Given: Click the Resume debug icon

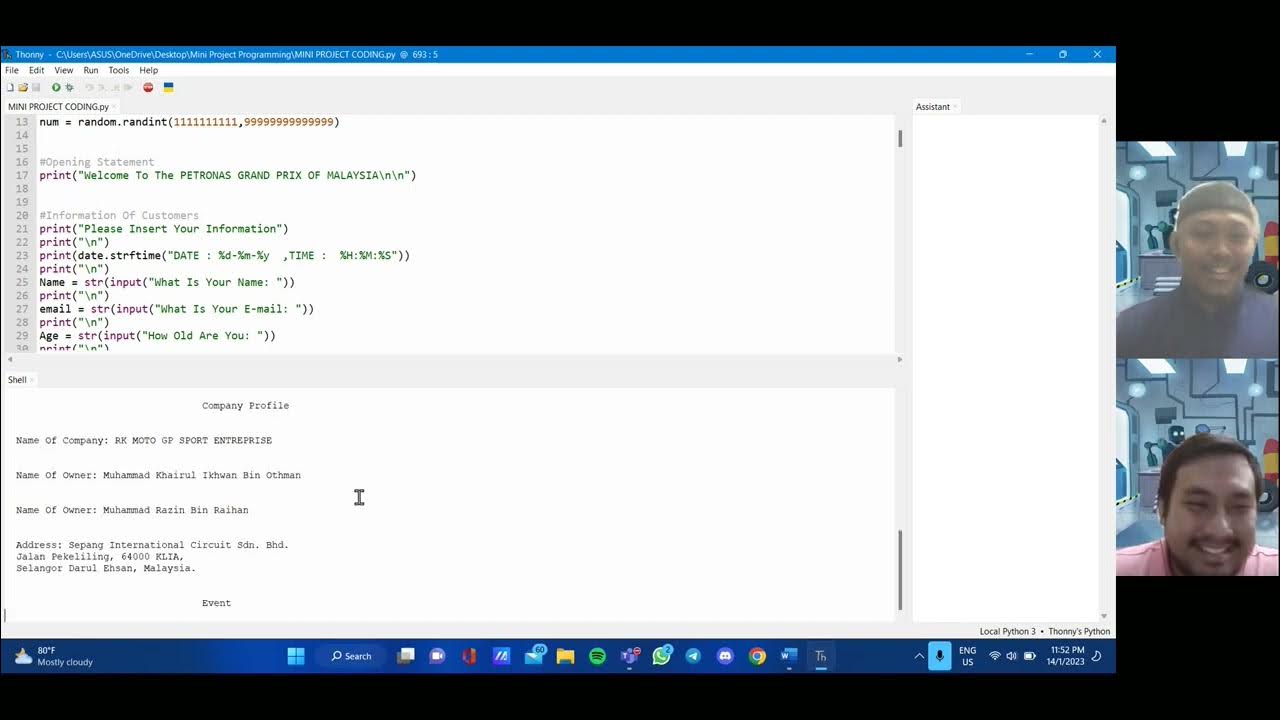Looking at the screenshot, I should (x=128, y=87).
